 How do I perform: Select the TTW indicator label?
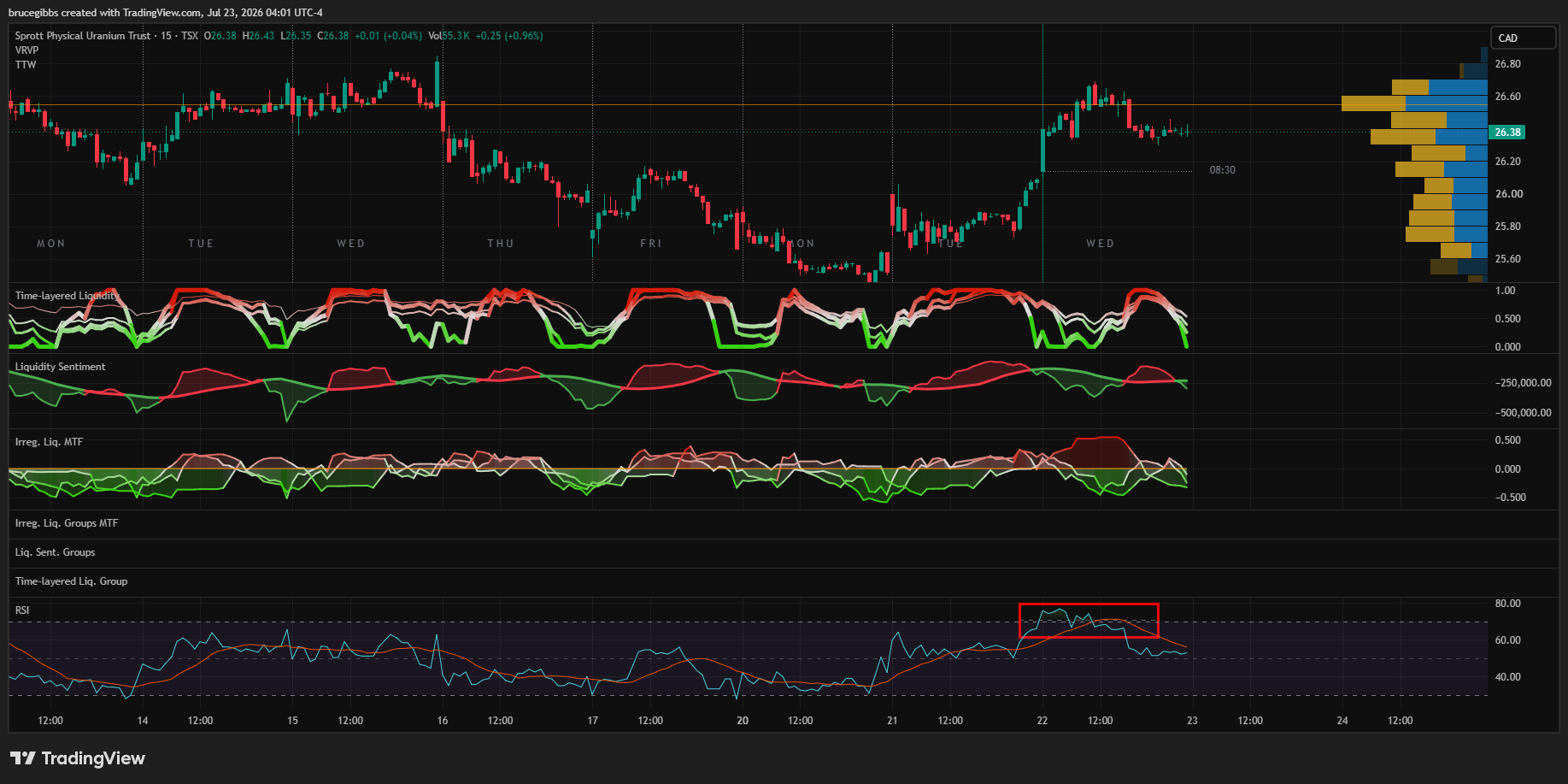[26, 65]
